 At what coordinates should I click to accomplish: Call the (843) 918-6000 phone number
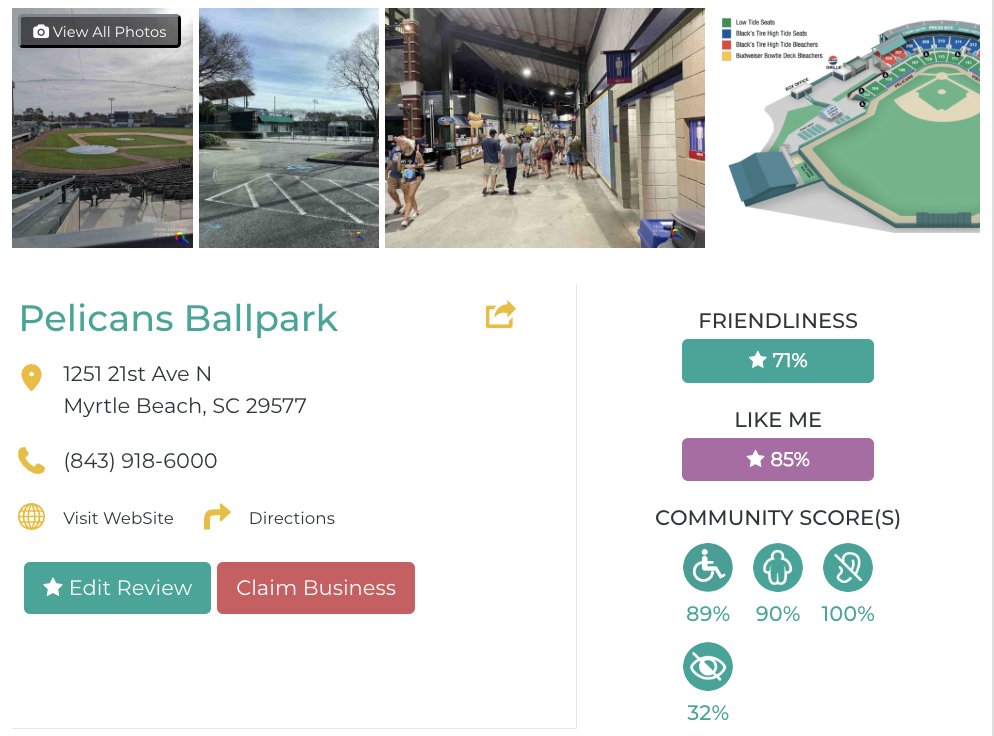140,461
